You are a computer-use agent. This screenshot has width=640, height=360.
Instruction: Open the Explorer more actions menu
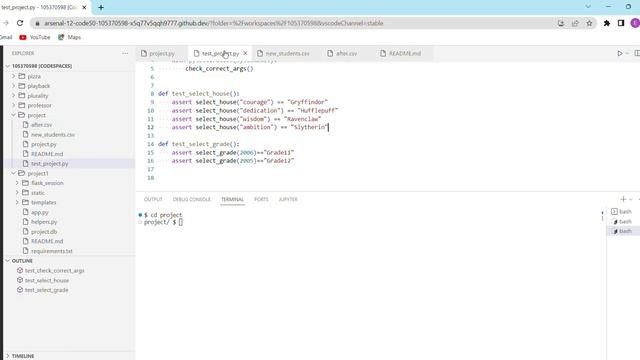tap(125, 53)
